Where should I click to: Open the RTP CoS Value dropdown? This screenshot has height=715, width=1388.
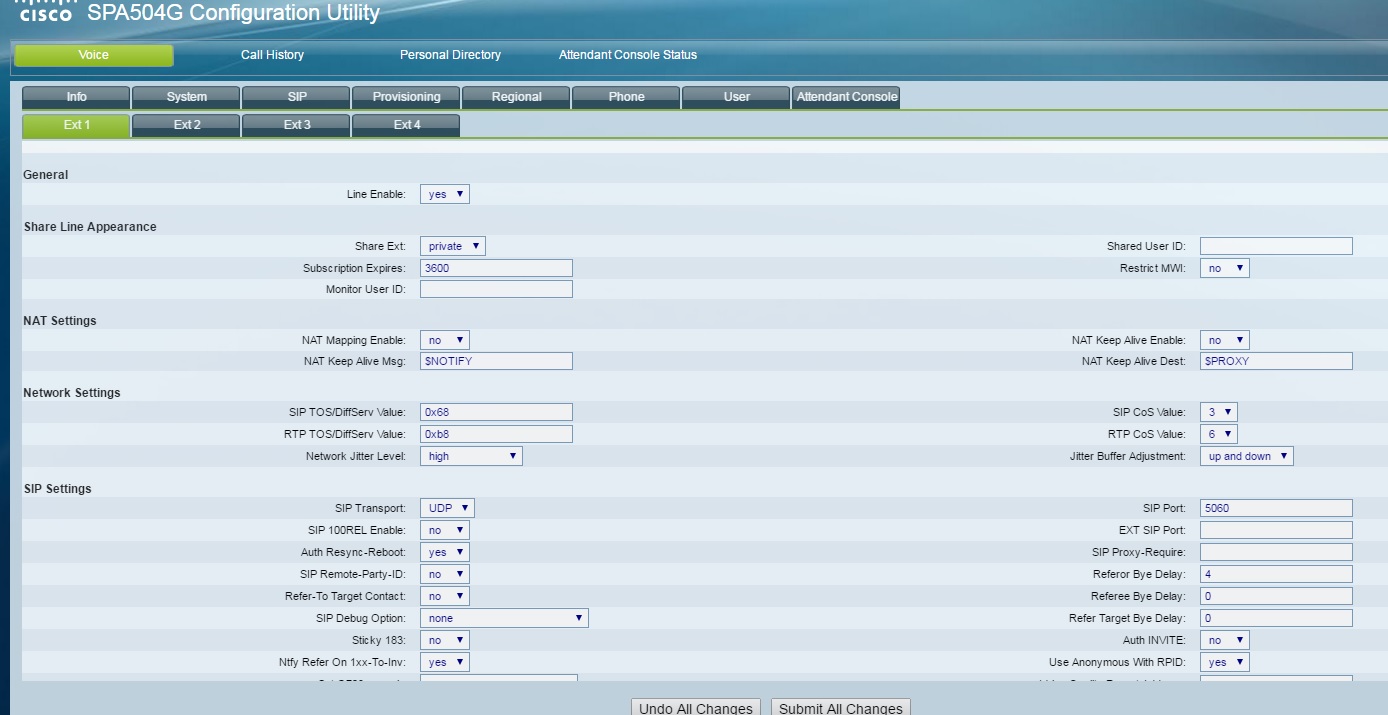(1219, 434)
